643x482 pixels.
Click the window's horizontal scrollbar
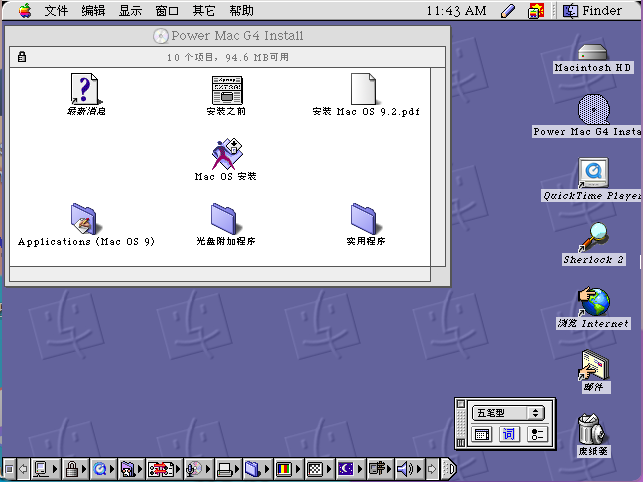click(x=220, y=274)
